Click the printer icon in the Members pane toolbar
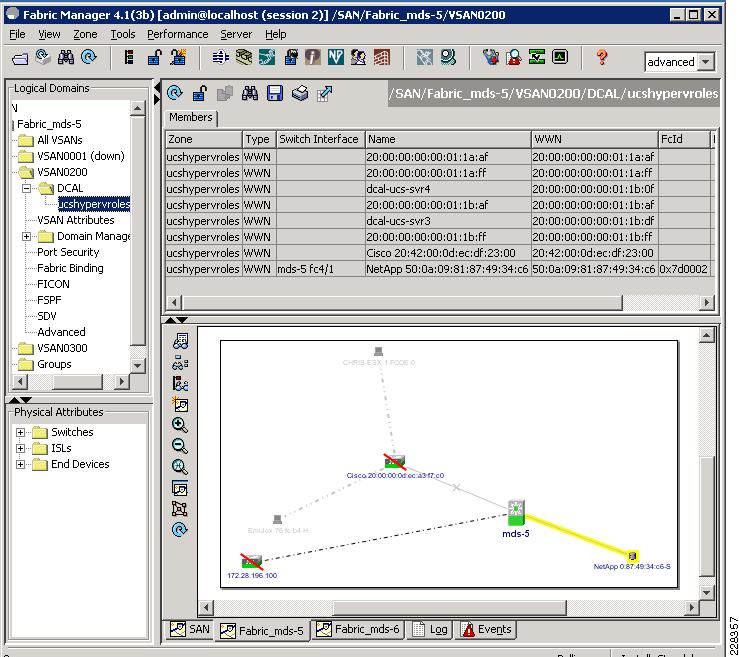Viewport: 739px width, 657px height. (x=300, y=93)
